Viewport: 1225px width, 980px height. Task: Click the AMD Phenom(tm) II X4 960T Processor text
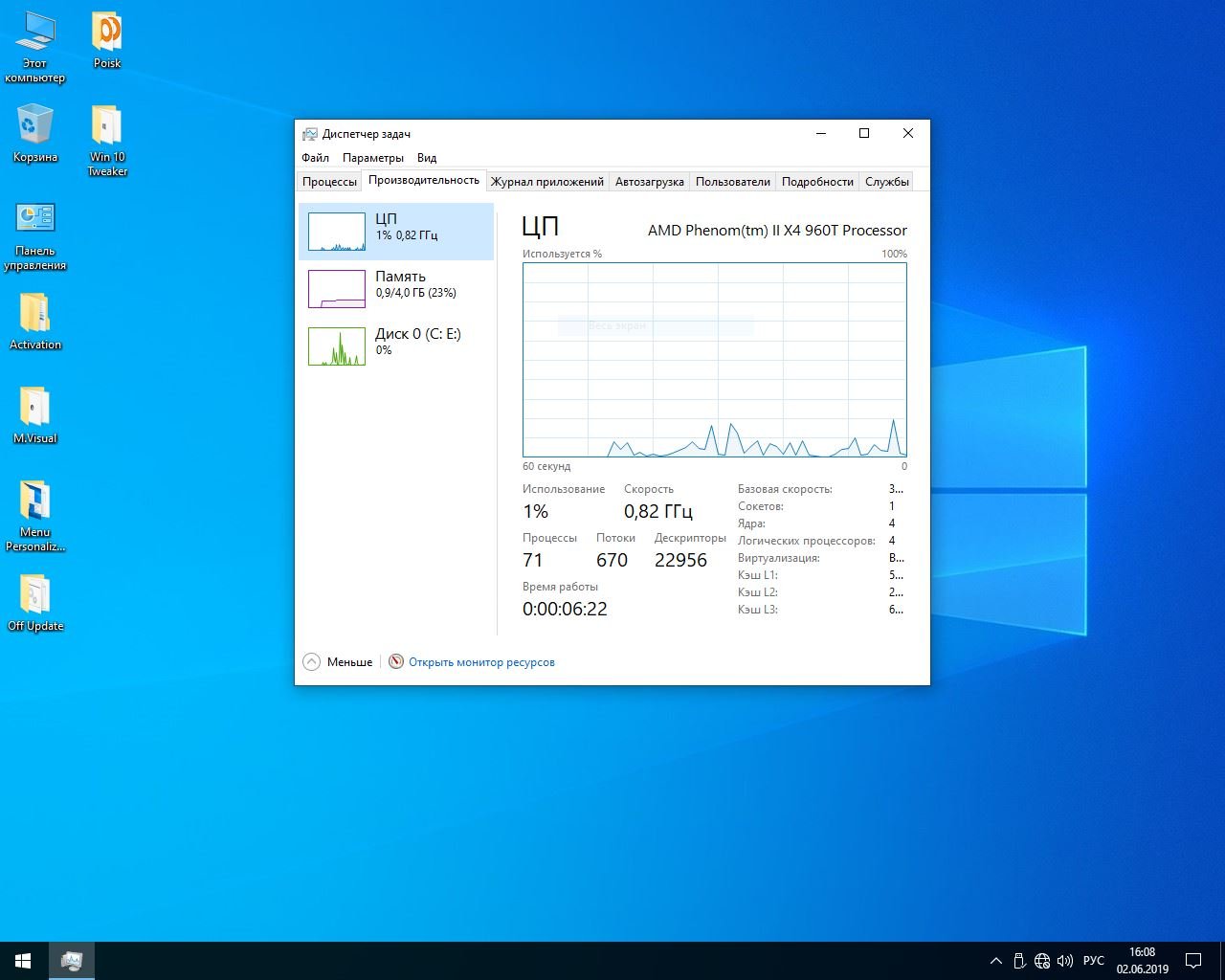coord(777,231)
